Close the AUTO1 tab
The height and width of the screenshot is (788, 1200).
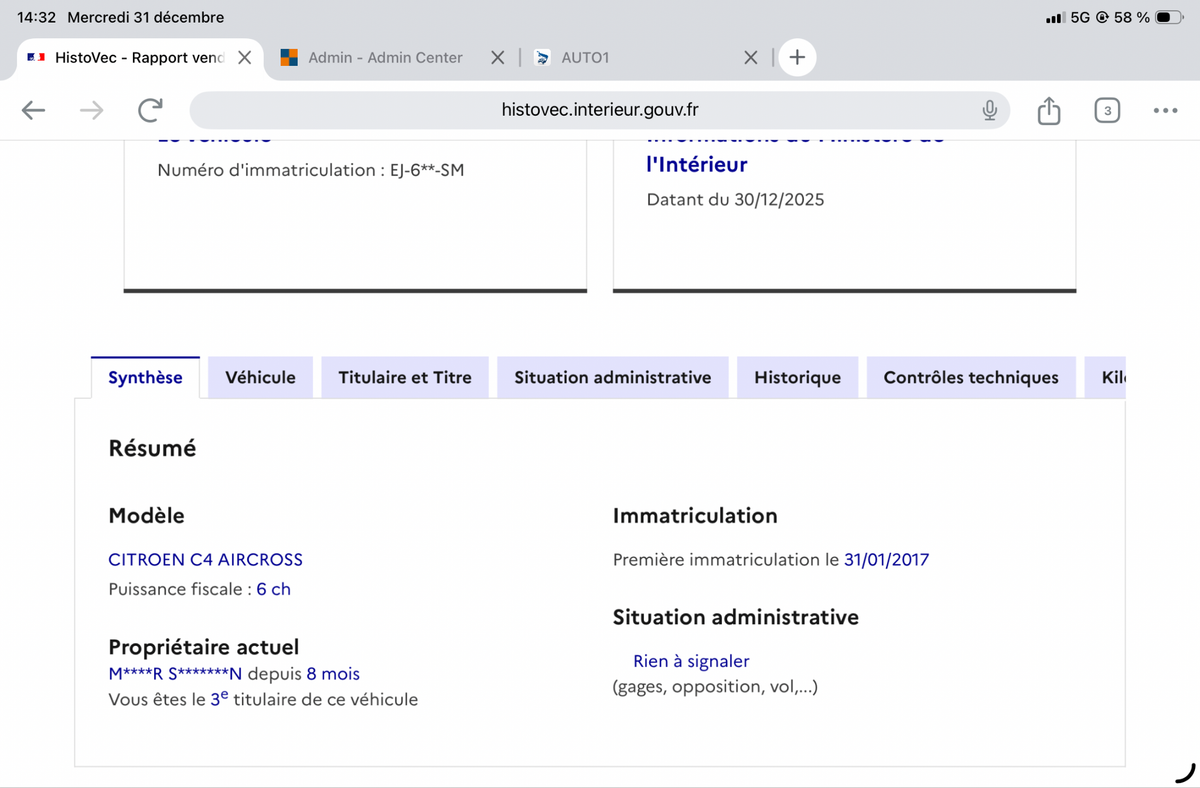tap(751, 58)
